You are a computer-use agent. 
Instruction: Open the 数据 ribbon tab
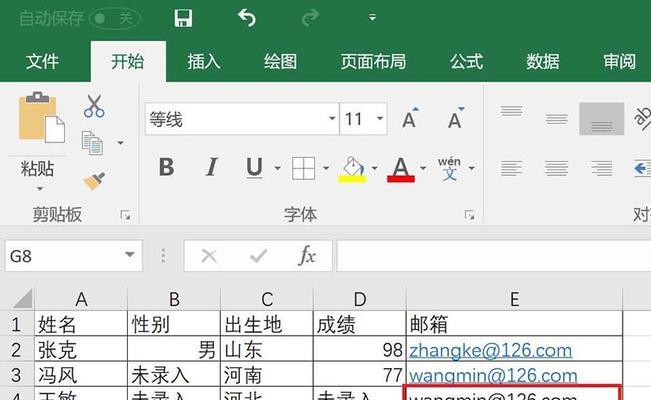tap(543, 61)
